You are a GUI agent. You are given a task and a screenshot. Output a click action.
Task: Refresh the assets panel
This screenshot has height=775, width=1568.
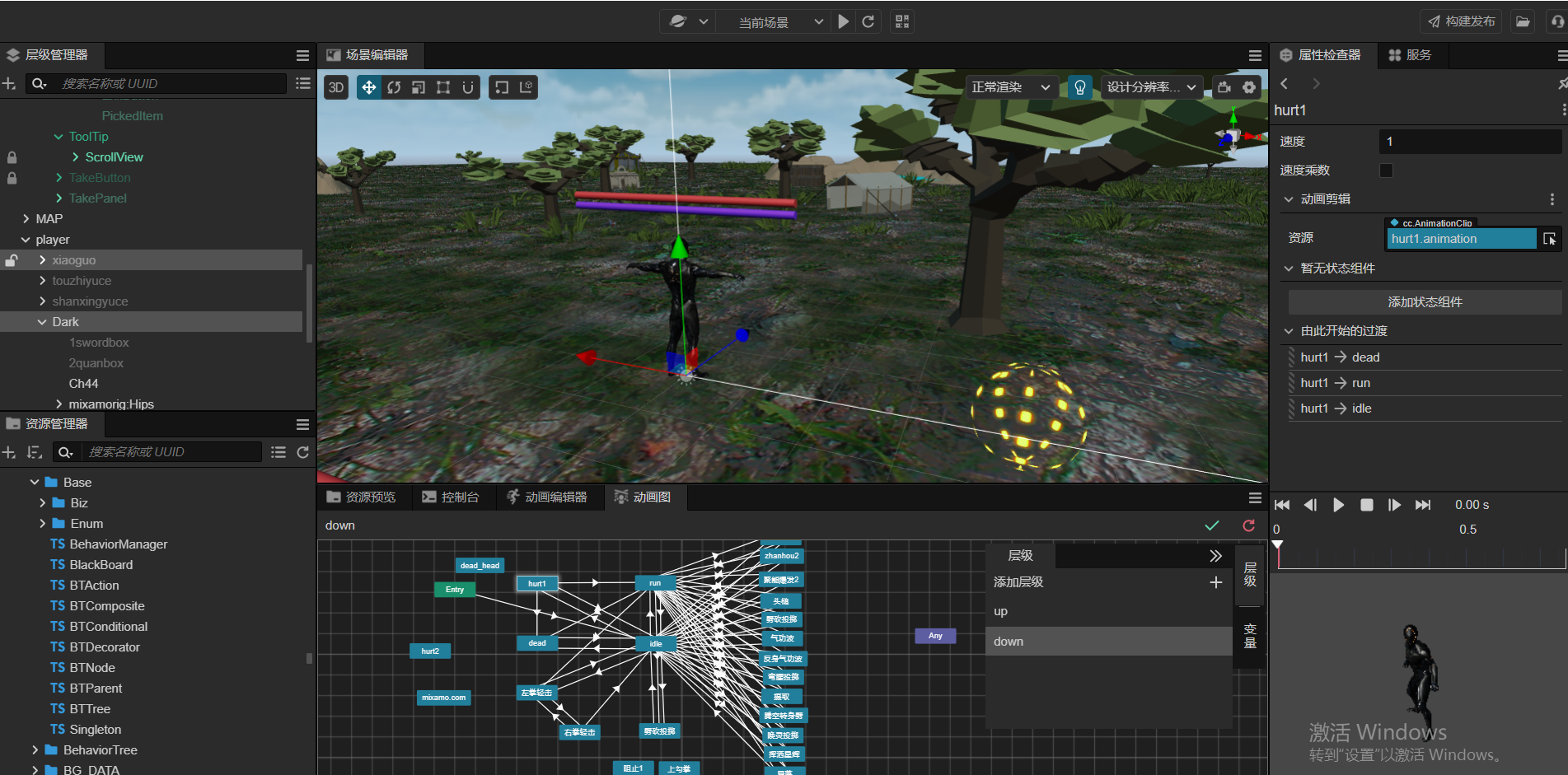[x=302, y=452]
